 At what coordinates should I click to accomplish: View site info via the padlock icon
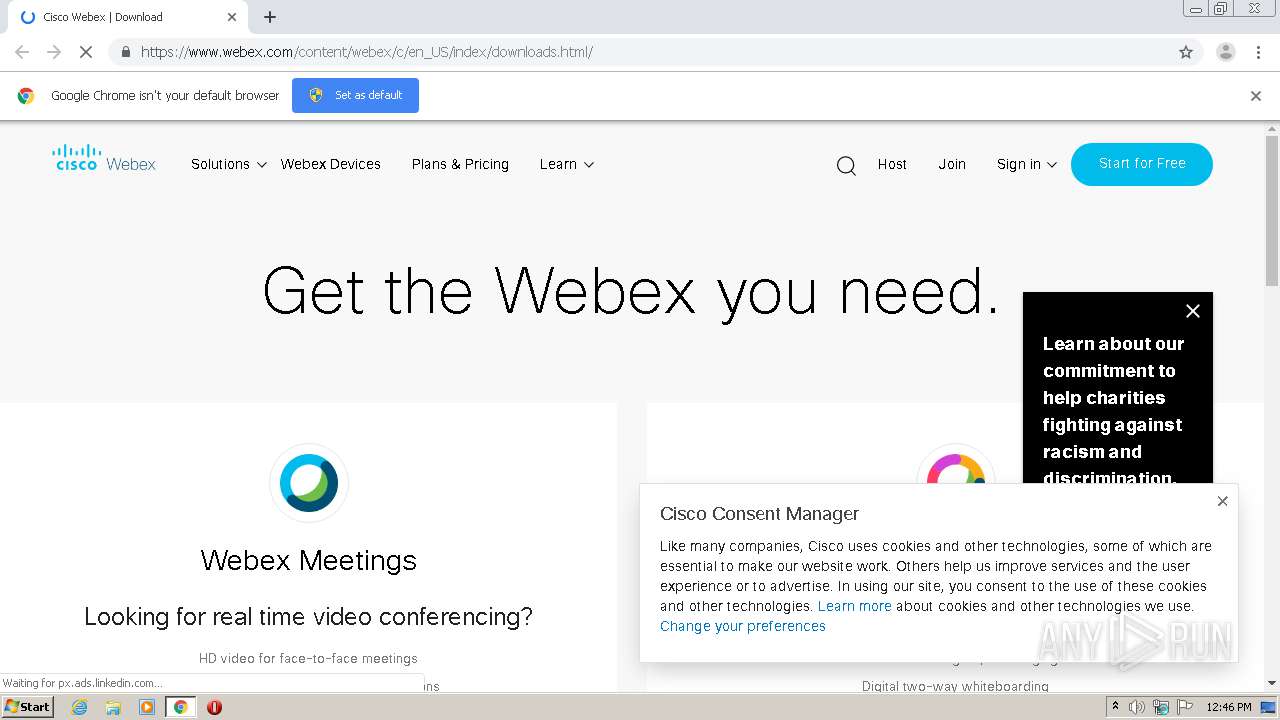point(125,52)
